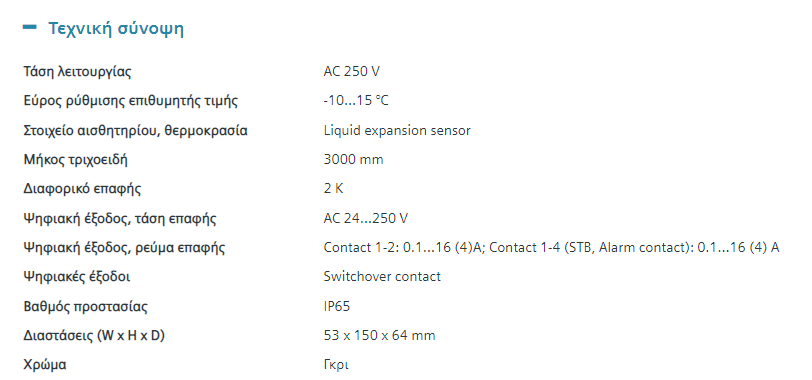Screen dimensions: 812x380
Task: Click the Switchover contact value
Action: coord(382,276)
